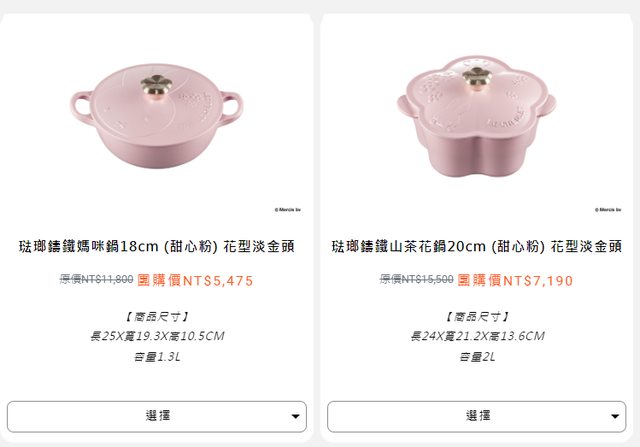Click the gold flower knob on 媽咪鍋 lid
640x447 pixels.
click(x=156, y=87)
